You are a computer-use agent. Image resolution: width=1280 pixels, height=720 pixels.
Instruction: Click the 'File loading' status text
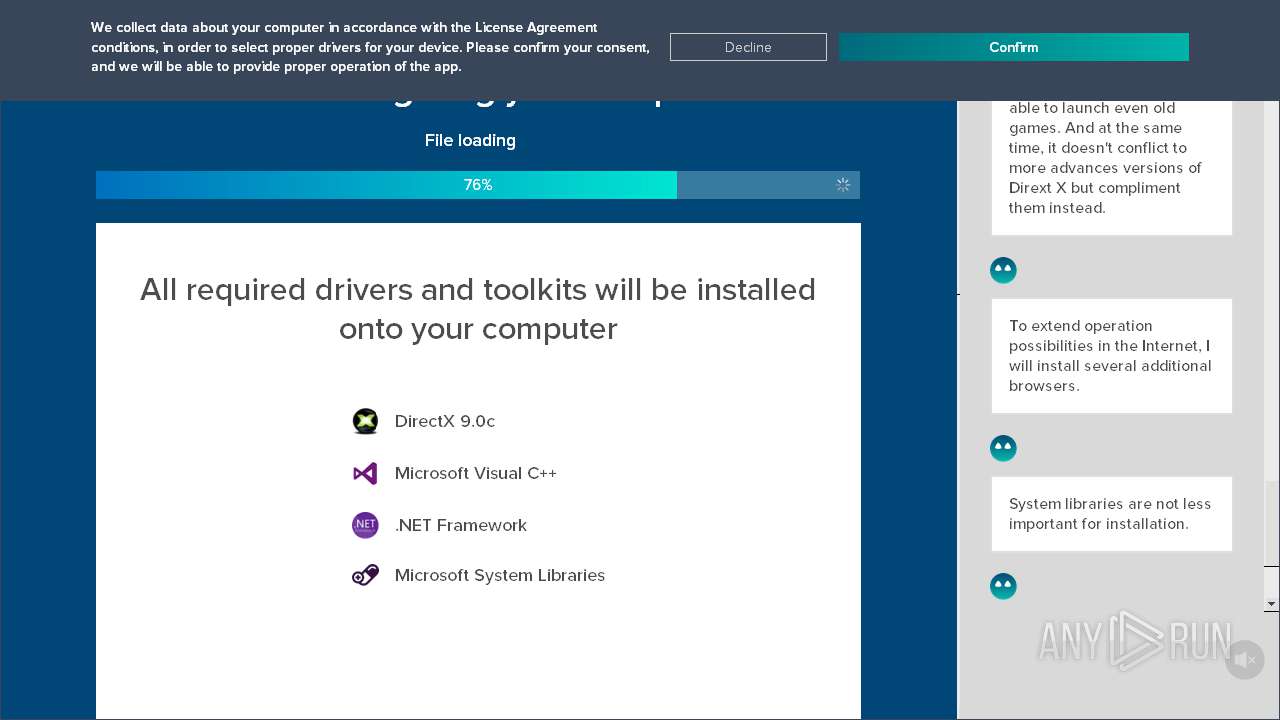click(x=470, y=140)
